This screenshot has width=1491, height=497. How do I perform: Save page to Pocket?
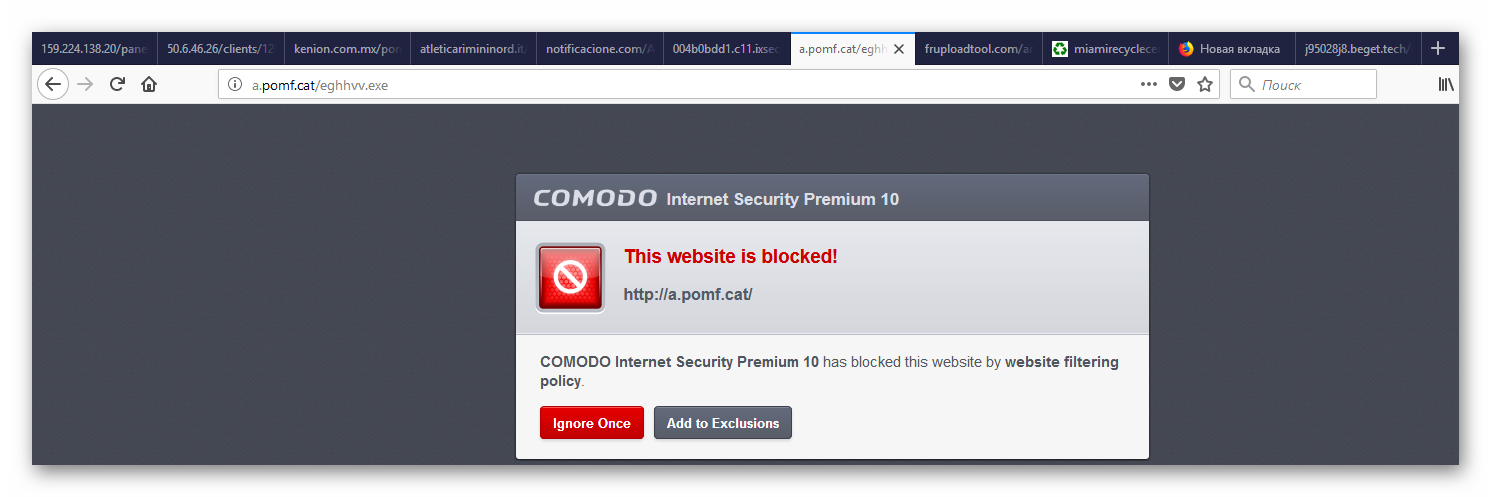coord(1177,85)
